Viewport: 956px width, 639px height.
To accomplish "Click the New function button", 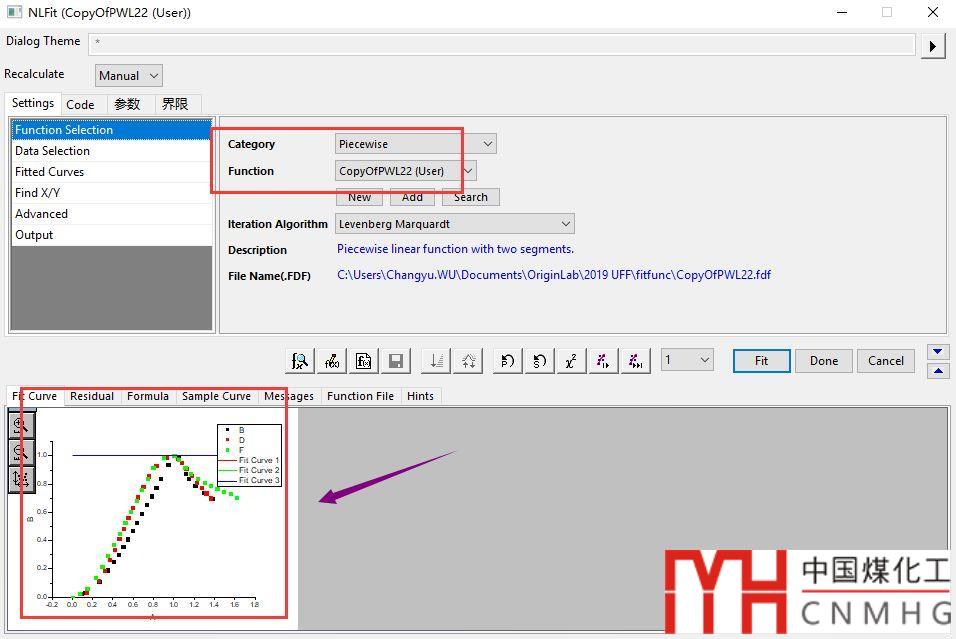I will [x=359, y=197].
